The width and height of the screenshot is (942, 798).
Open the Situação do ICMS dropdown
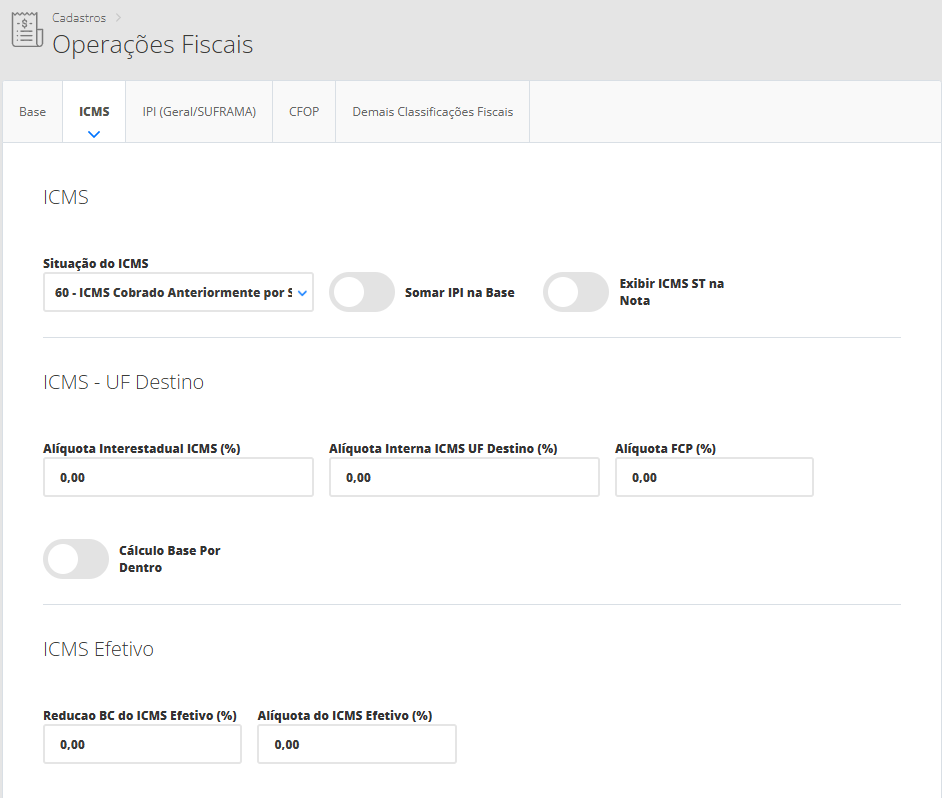click(178, 293)
